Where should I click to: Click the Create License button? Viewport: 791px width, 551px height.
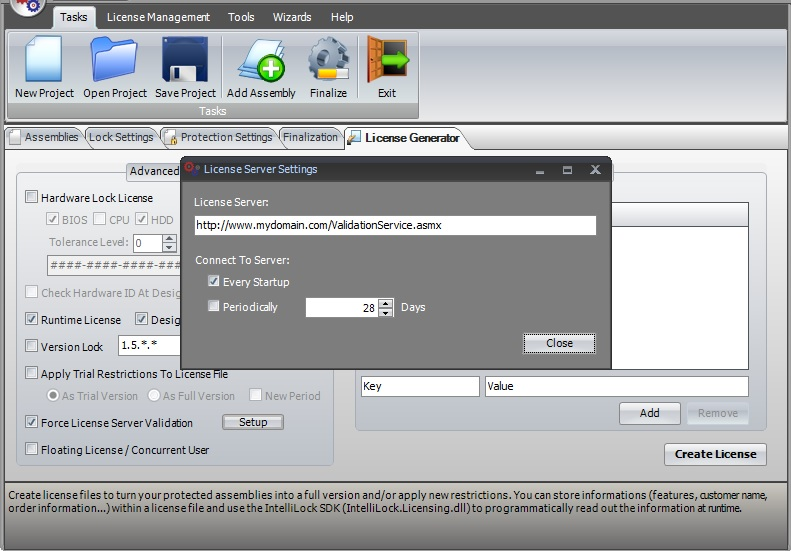[715, 454]
